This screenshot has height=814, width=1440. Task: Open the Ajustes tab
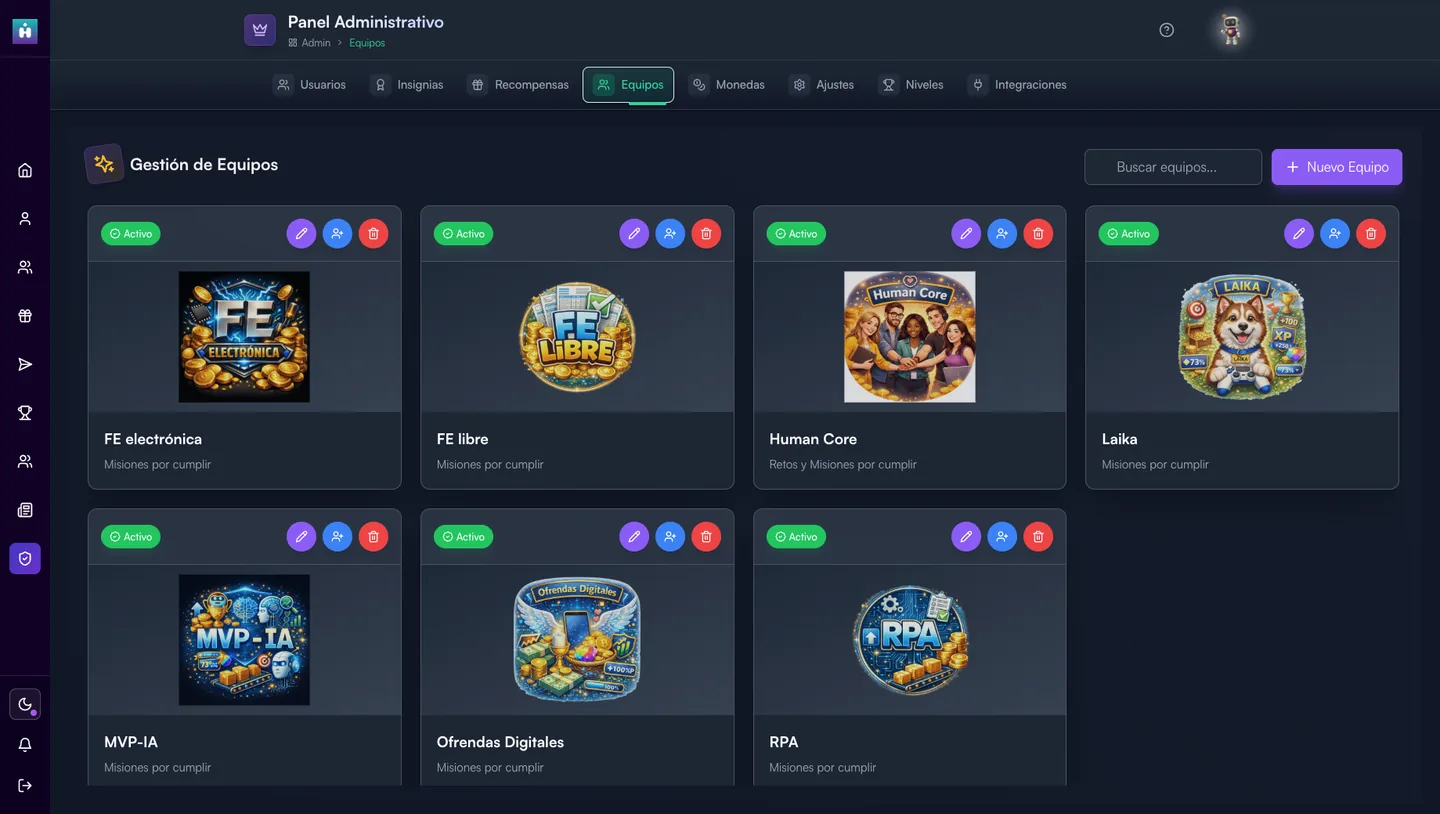tap(823, 85)
